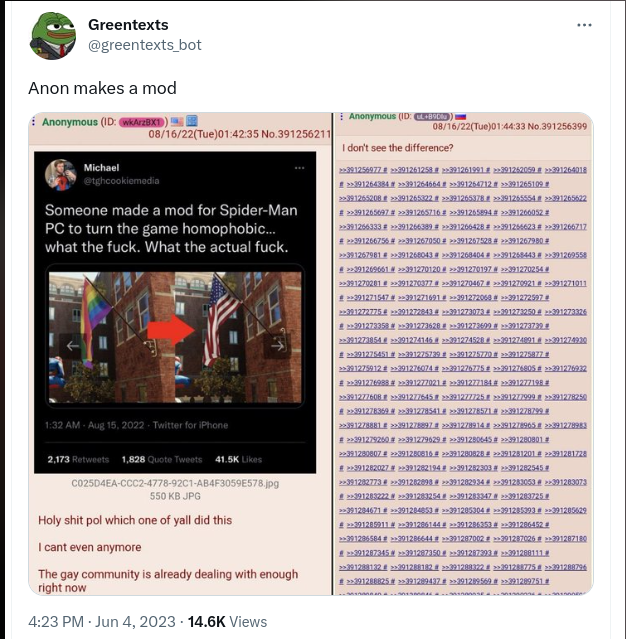Click Michael's avatar in embedded tweet
The width and height of the screenshot is (626, 639).
point(61,175)
